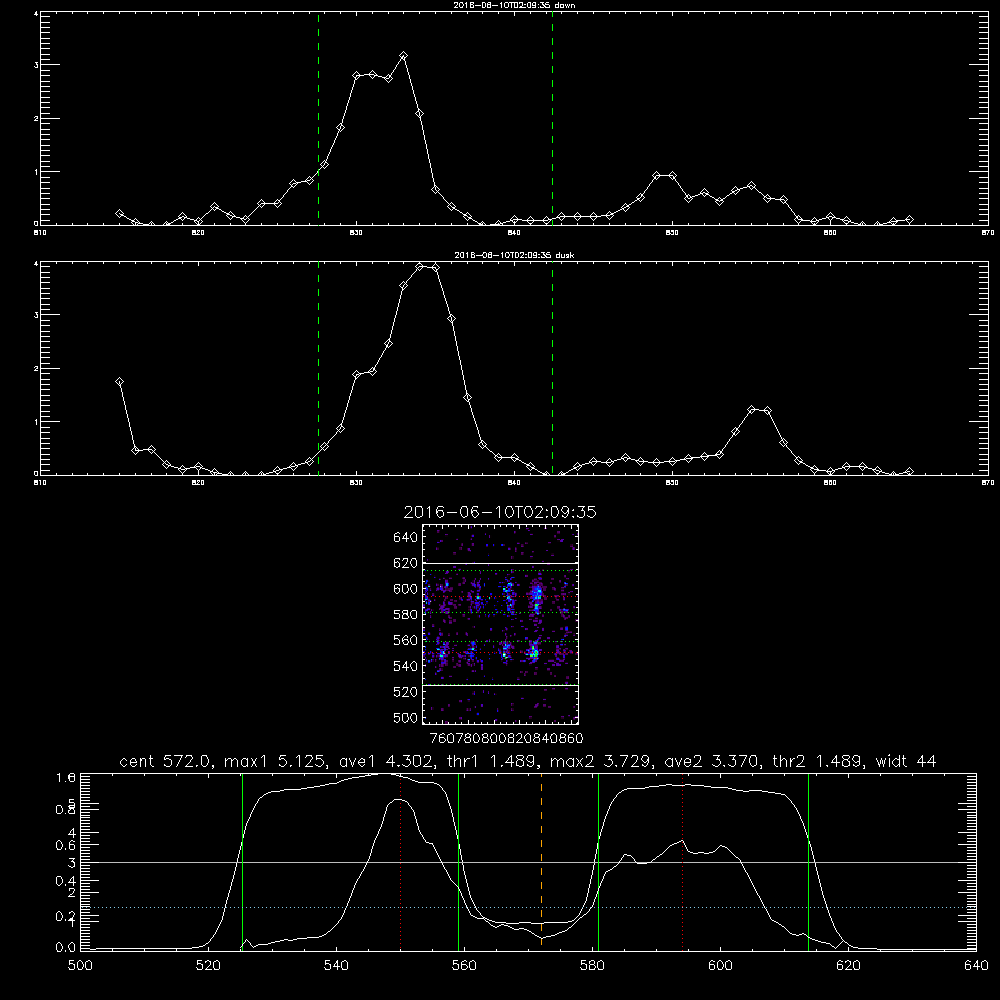The width and height of the screenshot is (1000, 1000).
Task: Click the '760780800820840860' x-axis labels under spectrogram
Action: pyautogui.click(x=506, y=739)
